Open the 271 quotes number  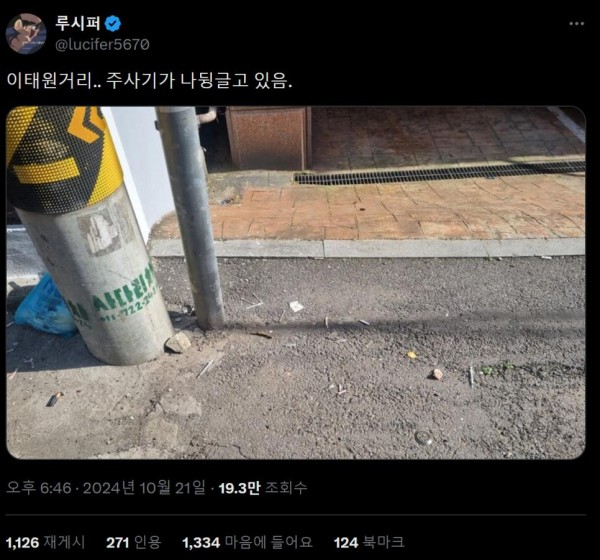[x=118, y=543]
